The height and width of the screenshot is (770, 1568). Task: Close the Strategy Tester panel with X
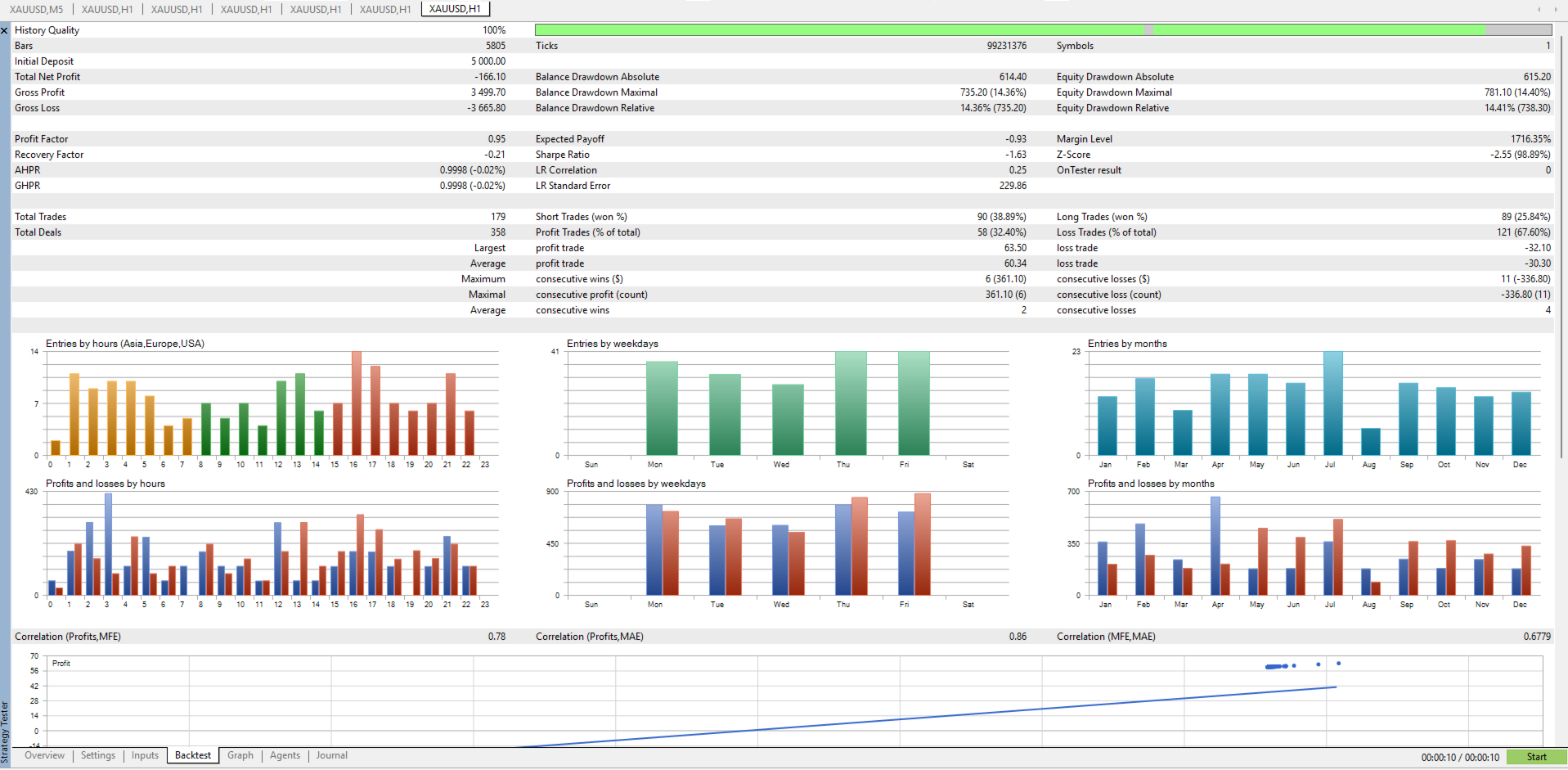(5, 30)
